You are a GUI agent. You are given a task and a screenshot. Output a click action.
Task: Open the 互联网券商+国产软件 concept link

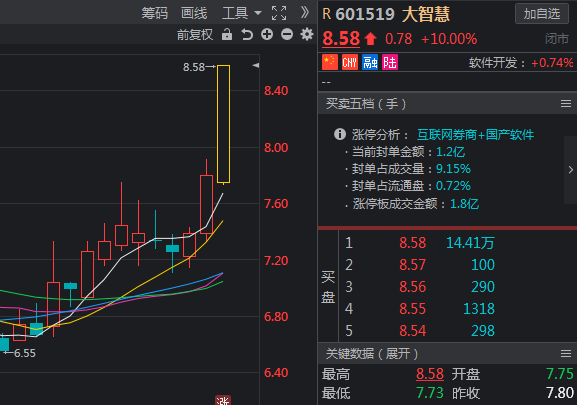(x=475, y=135)
